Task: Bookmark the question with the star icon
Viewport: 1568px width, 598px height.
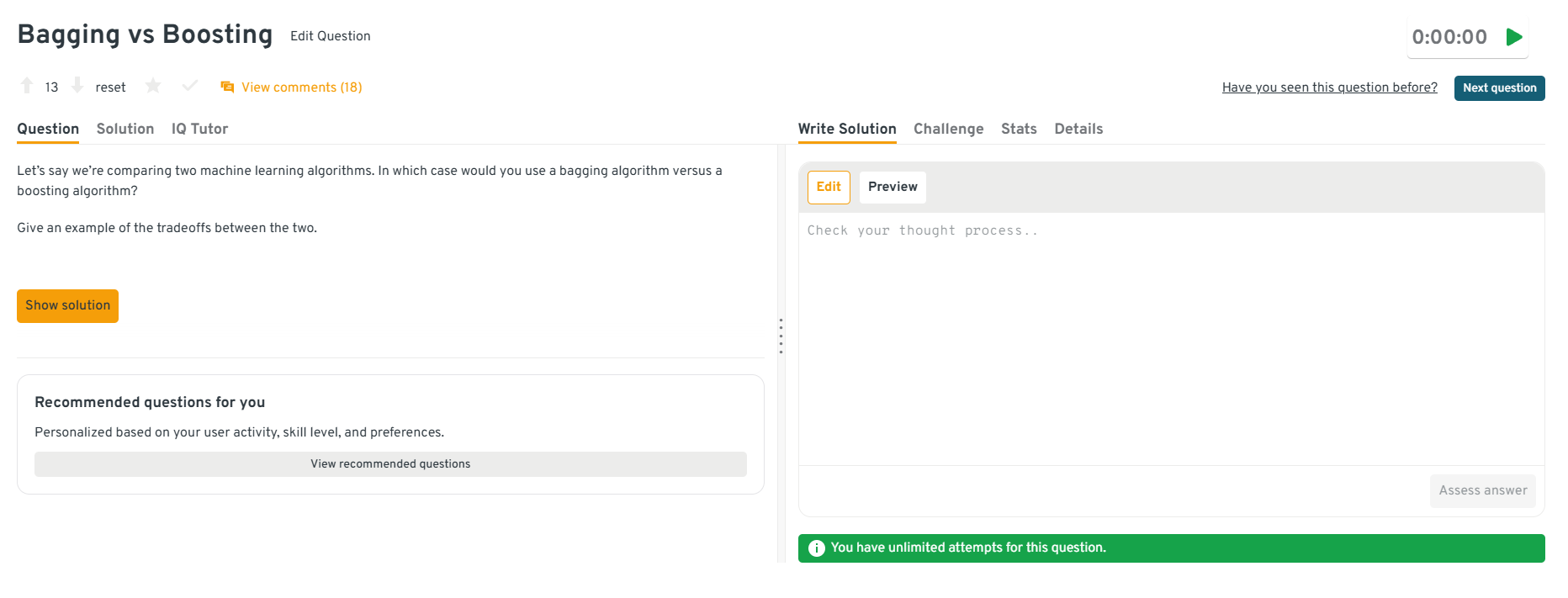Action: (x=153, y=86)
